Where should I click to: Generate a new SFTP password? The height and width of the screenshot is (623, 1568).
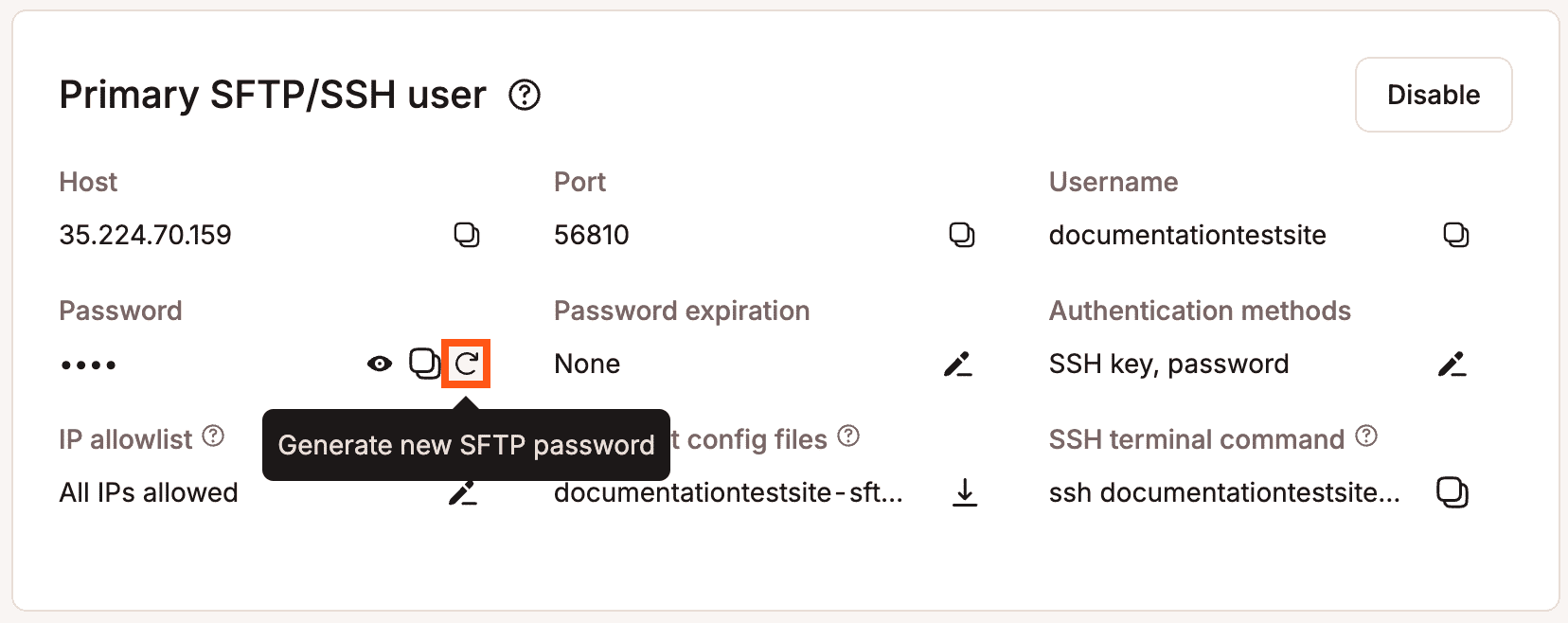tap(468, 364)
